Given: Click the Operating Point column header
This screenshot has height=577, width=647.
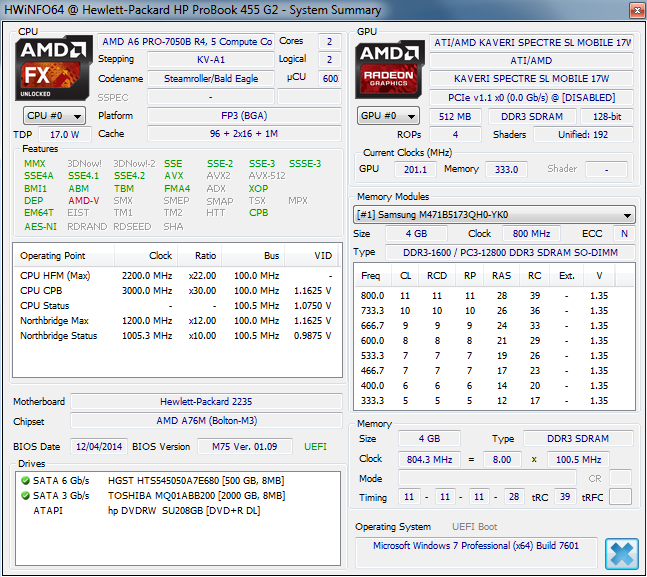Looking at the screenshot, I should (64, 256).
